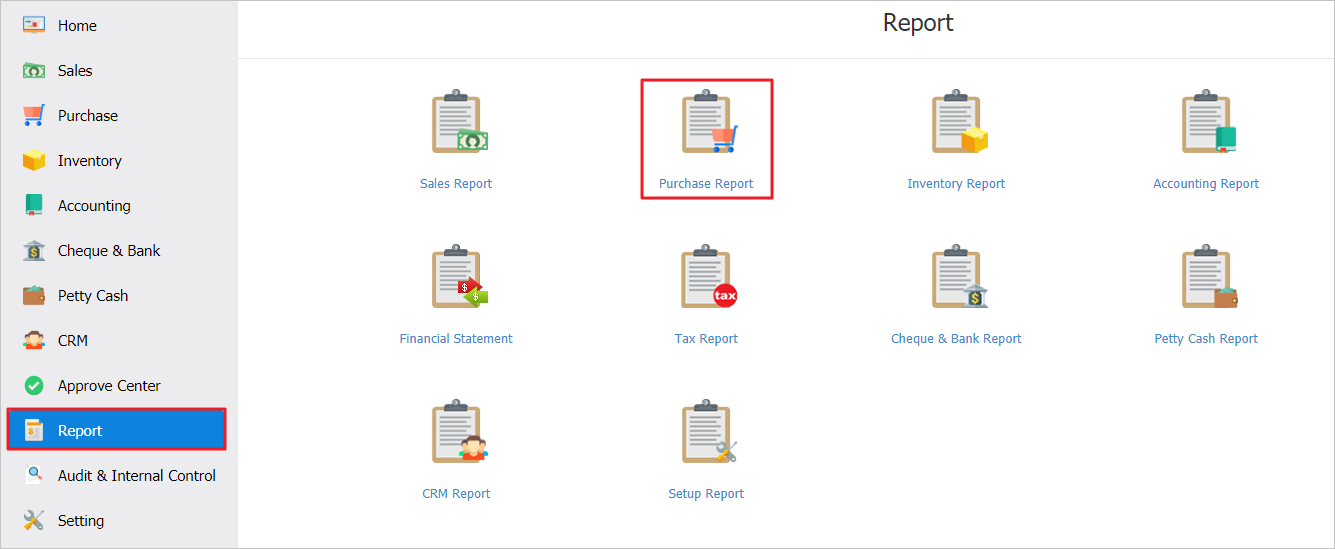Open the Inventory Report clipboard icon
Screen dimensions: 1335x549
point(958,123)
